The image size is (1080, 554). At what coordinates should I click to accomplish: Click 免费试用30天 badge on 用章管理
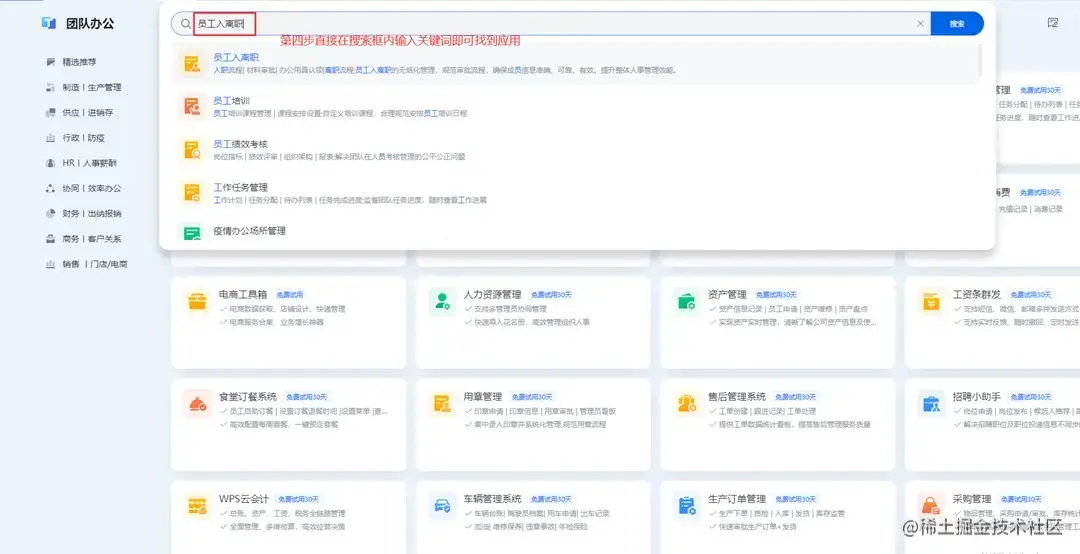pyautogui.click(x=532, y=398)
